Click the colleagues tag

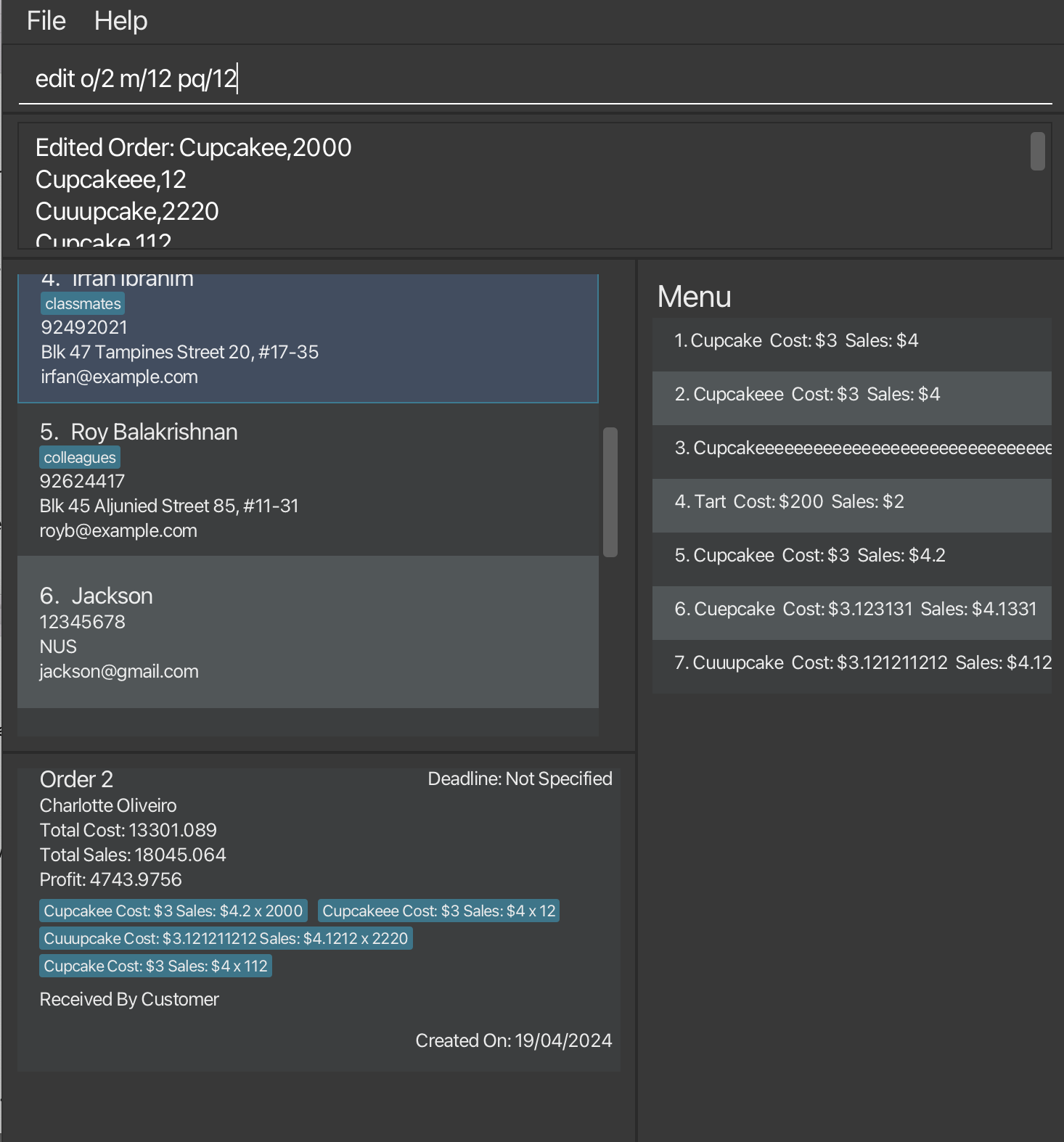(80, 458)
